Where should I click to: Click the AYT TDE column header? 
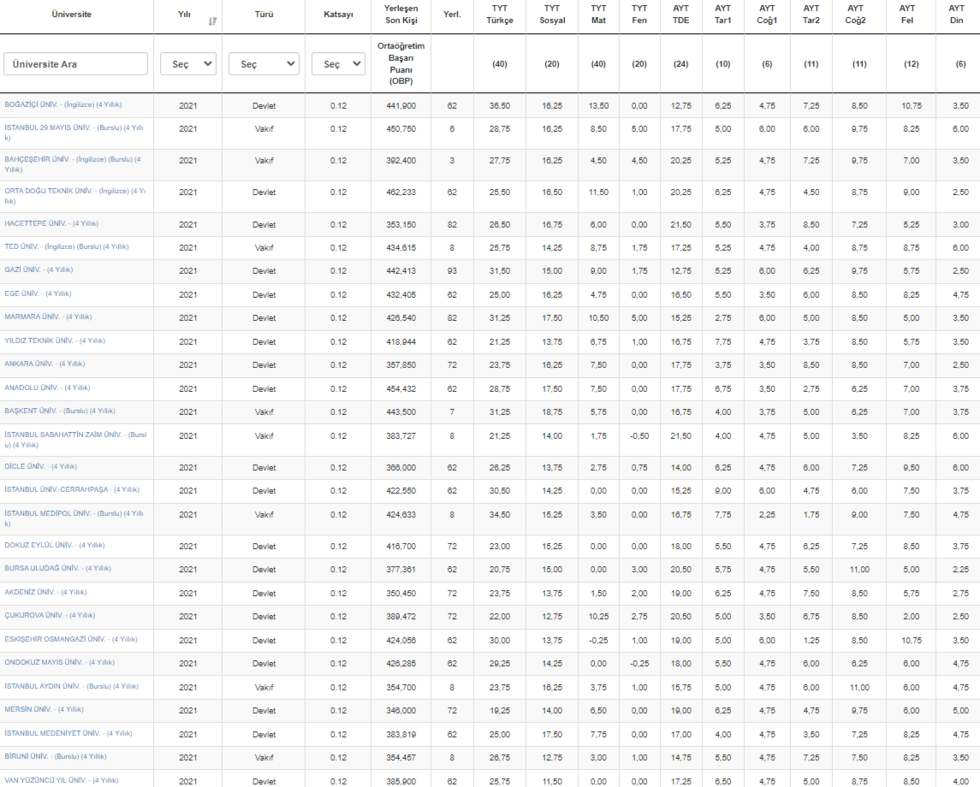pyautogui.click(x=681, y=14)
